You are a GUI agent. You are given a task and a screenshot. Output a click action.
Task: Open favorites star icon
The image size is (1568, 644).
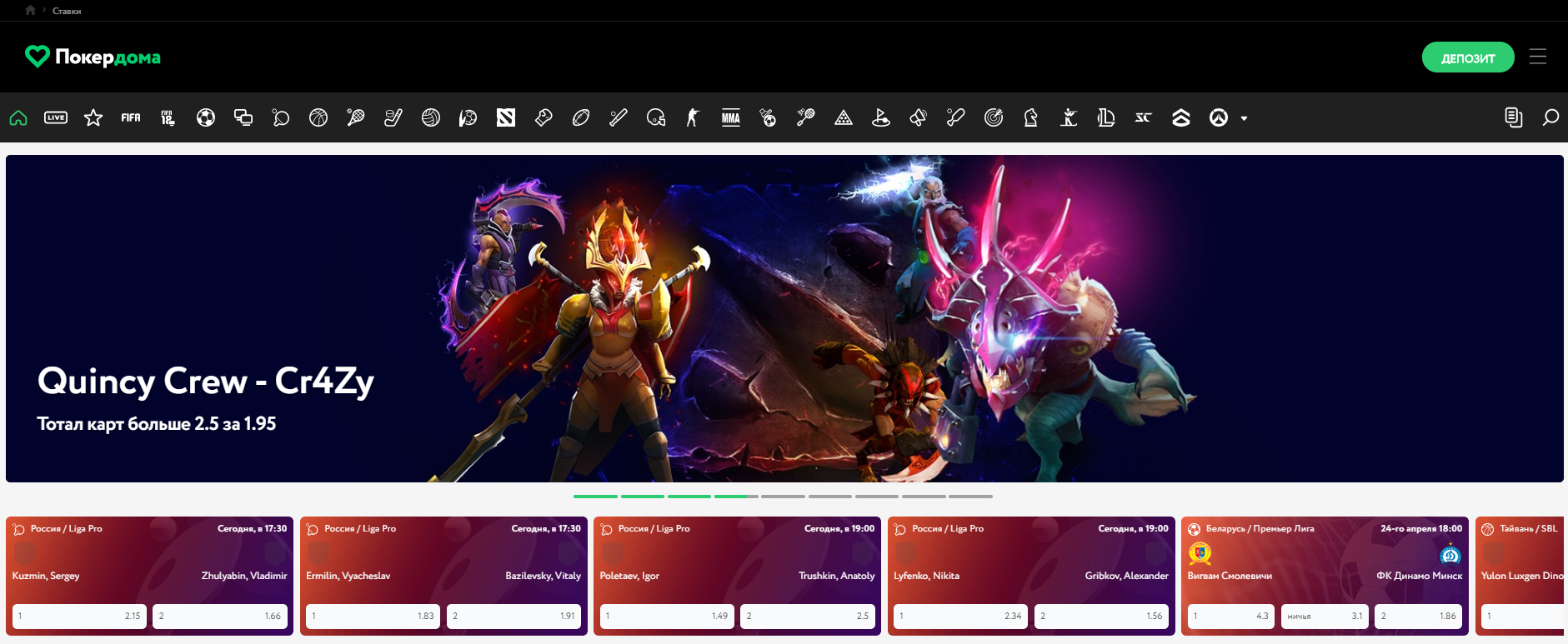93,117
